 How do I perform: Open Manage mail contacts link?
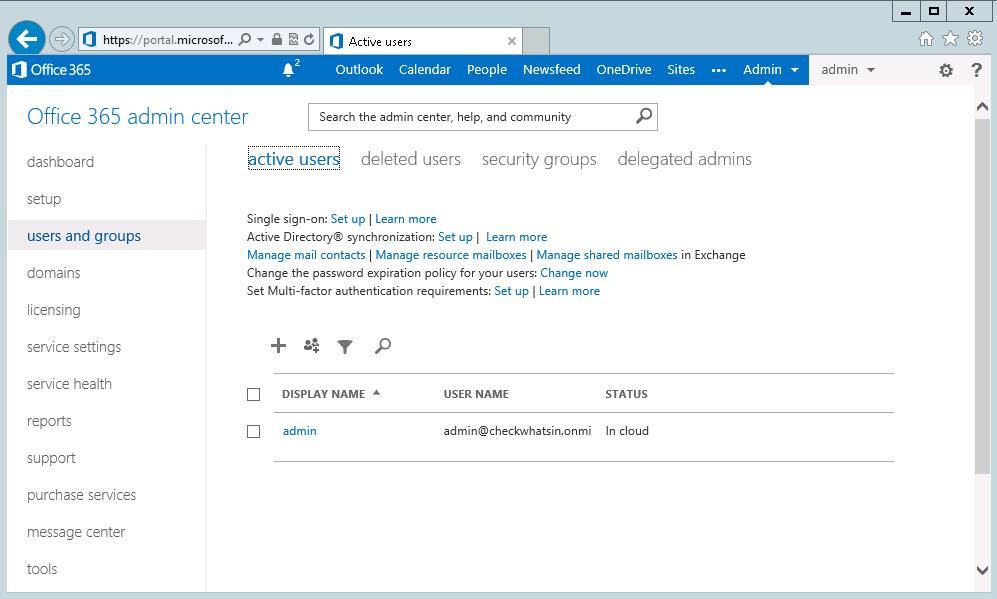coord(306,255)
